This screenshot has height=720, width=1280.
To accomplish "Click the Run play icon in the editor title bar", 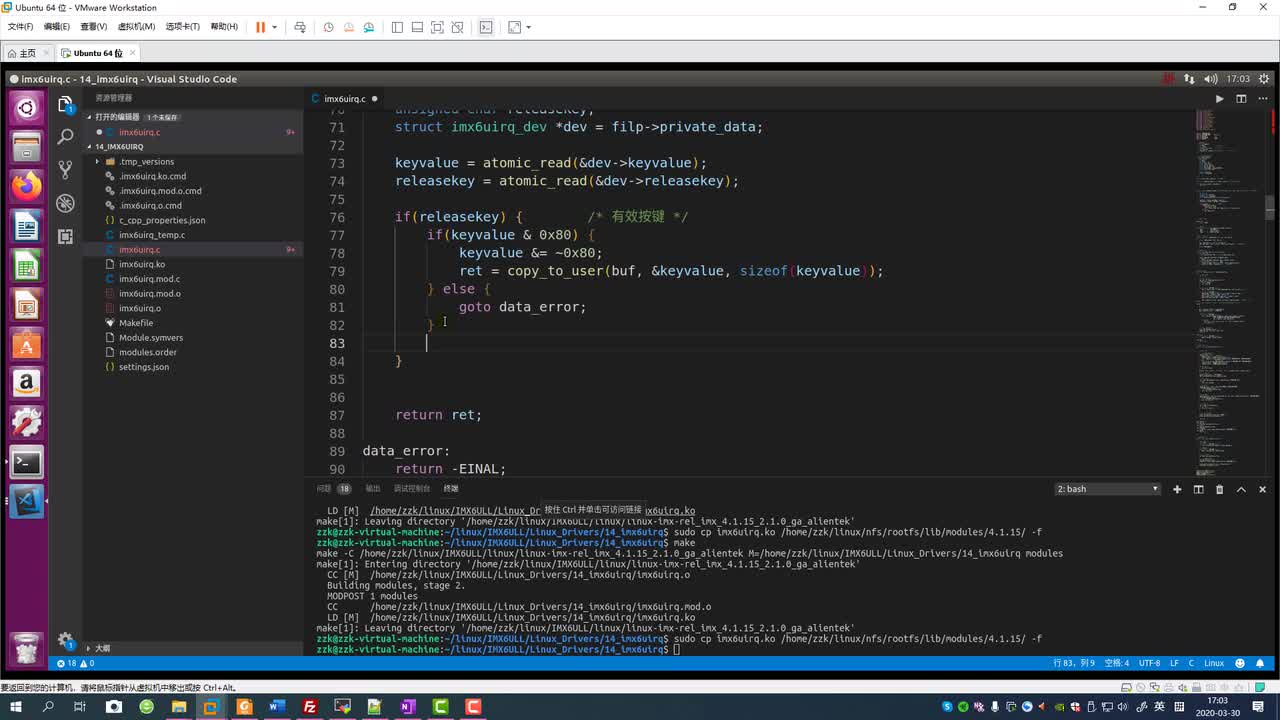I will pyautogui.click(x=1219, y=99).
